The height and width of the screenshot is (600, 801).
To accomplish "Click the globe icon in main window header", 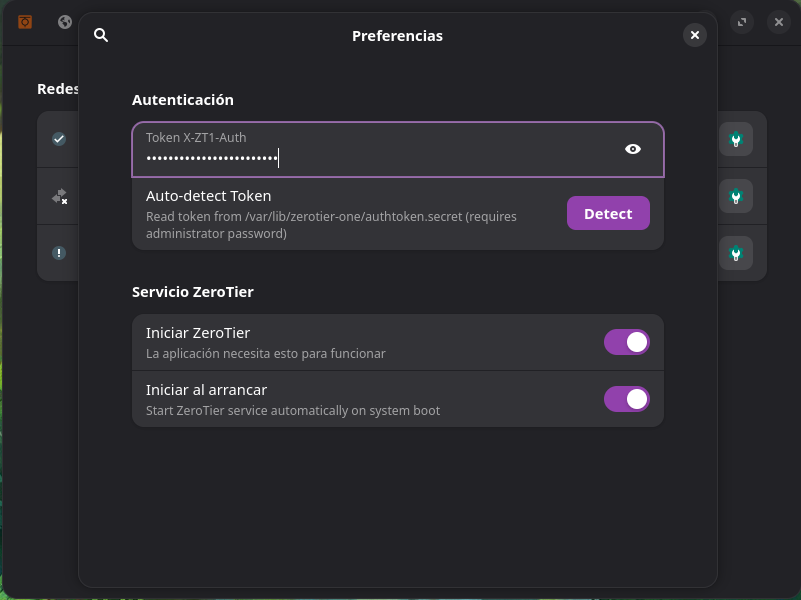I will click(x=65, y=22).
